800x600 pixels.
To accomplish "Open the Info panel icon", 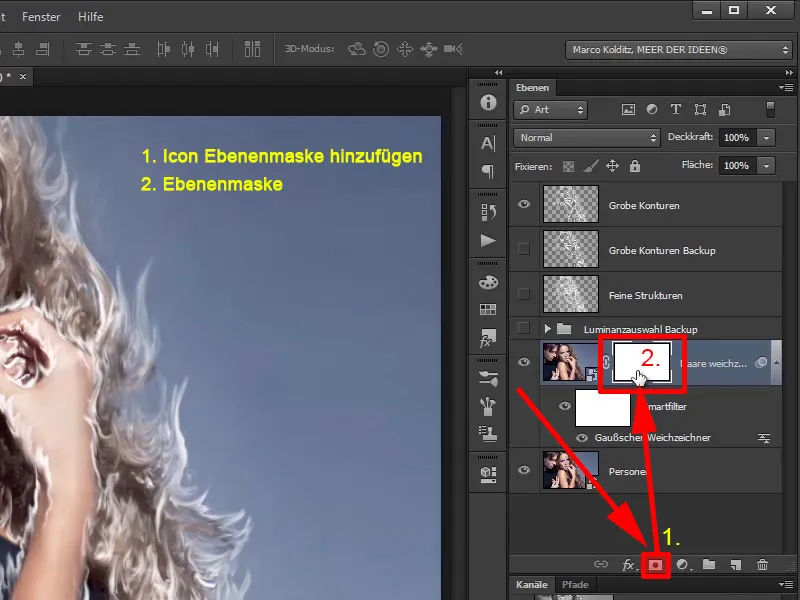I will pyautogui.click(x=488, y=103).
